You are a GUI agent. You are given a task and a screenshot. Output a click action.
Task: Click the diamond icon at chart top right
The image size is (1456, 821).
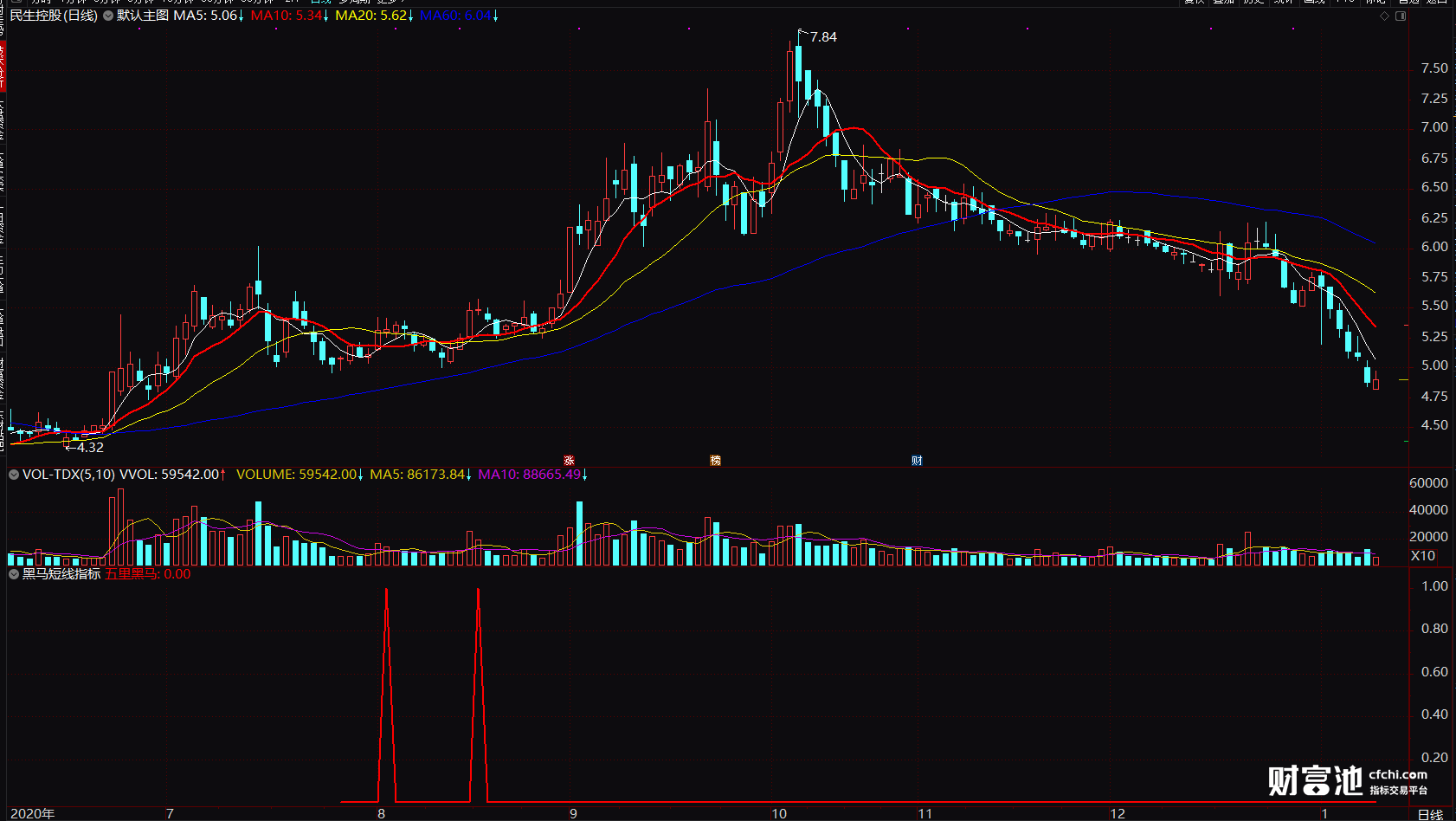pyautogui.click(x=1384, y=16)
